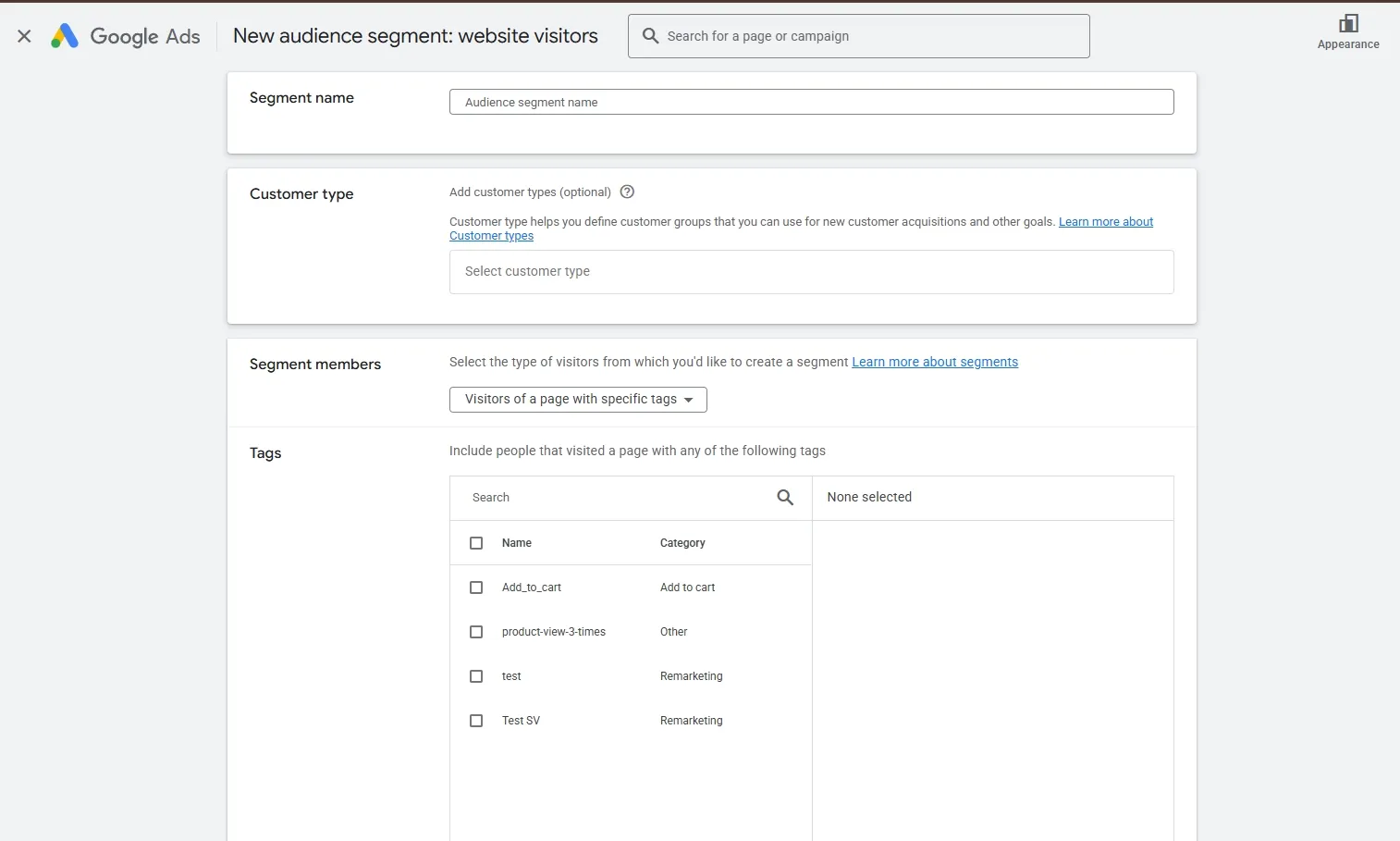Check the Add_to_cart tag checkbox

(476, 587)
